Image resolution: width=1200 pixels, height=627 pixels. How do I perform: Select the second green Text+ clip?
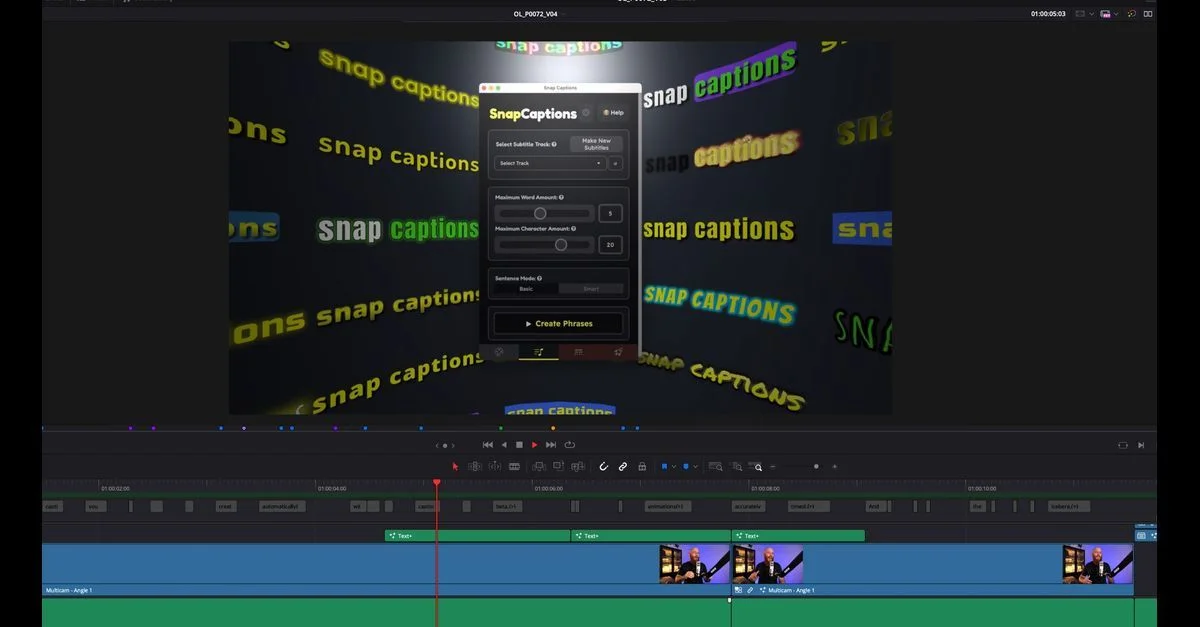click(651, 536)
